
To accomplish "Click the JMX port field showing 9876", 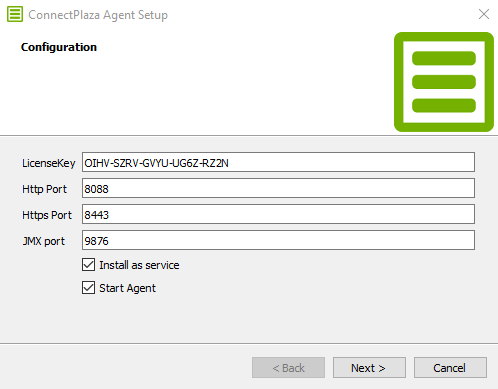I will click(x=278, y=240).
